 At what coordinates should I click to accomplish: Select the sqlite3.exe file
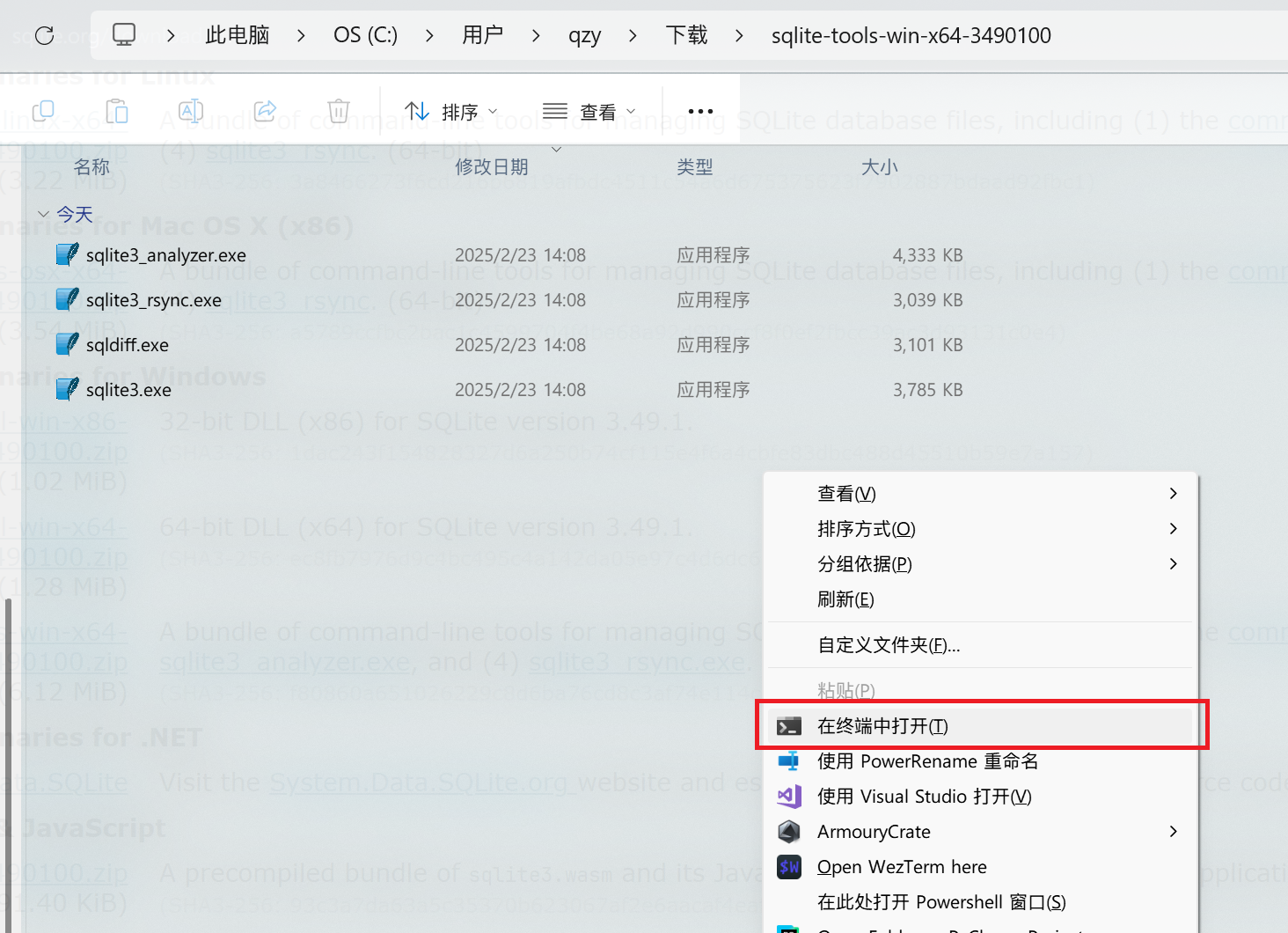[128, 390]
